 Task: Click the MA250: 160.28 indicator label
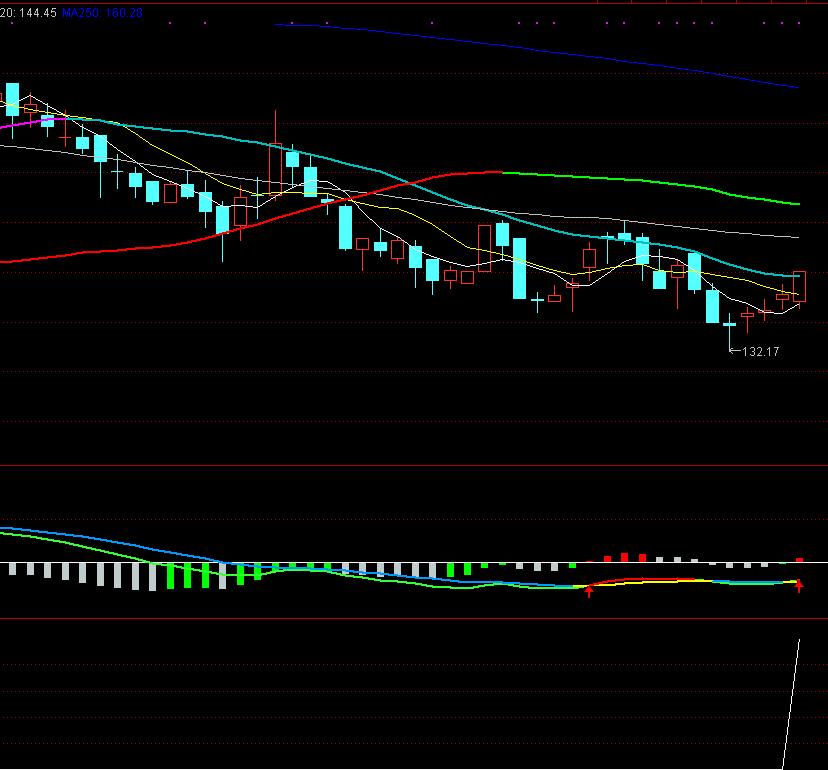pos(102,13)
